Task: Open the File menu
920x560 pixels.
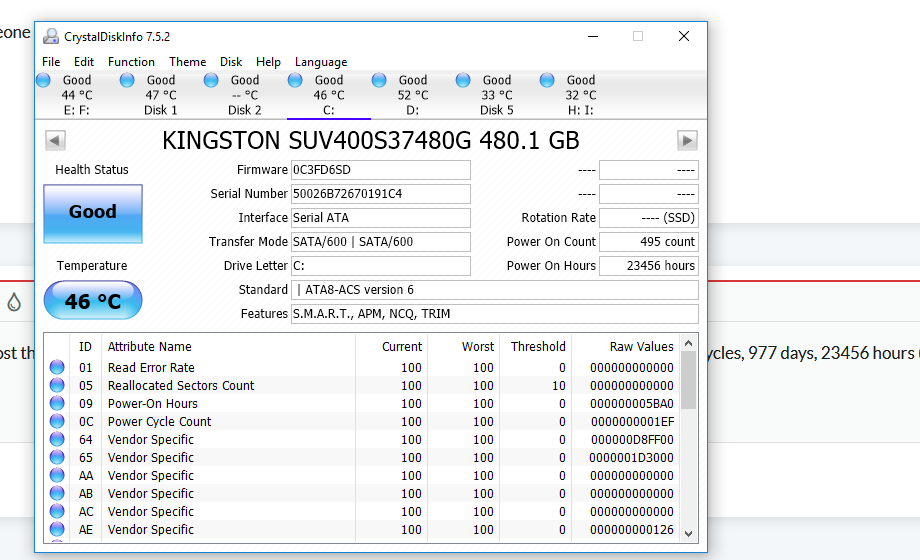Action: point(51,62)
